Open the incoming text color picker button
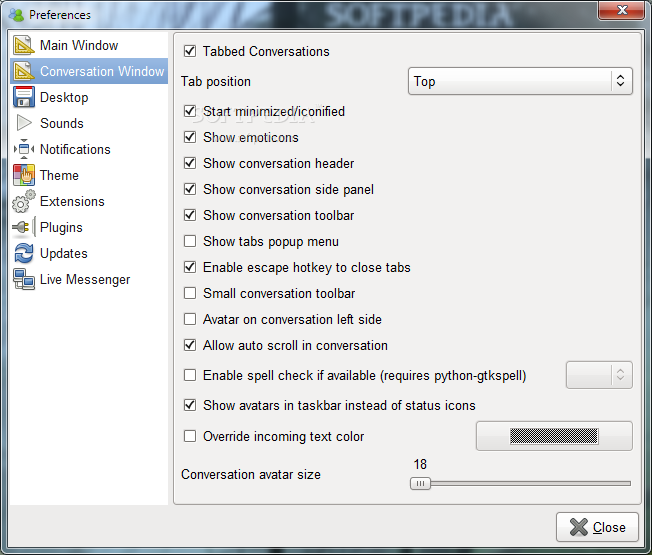This screenshot has width=652, height=555. (x=554, y=436)
